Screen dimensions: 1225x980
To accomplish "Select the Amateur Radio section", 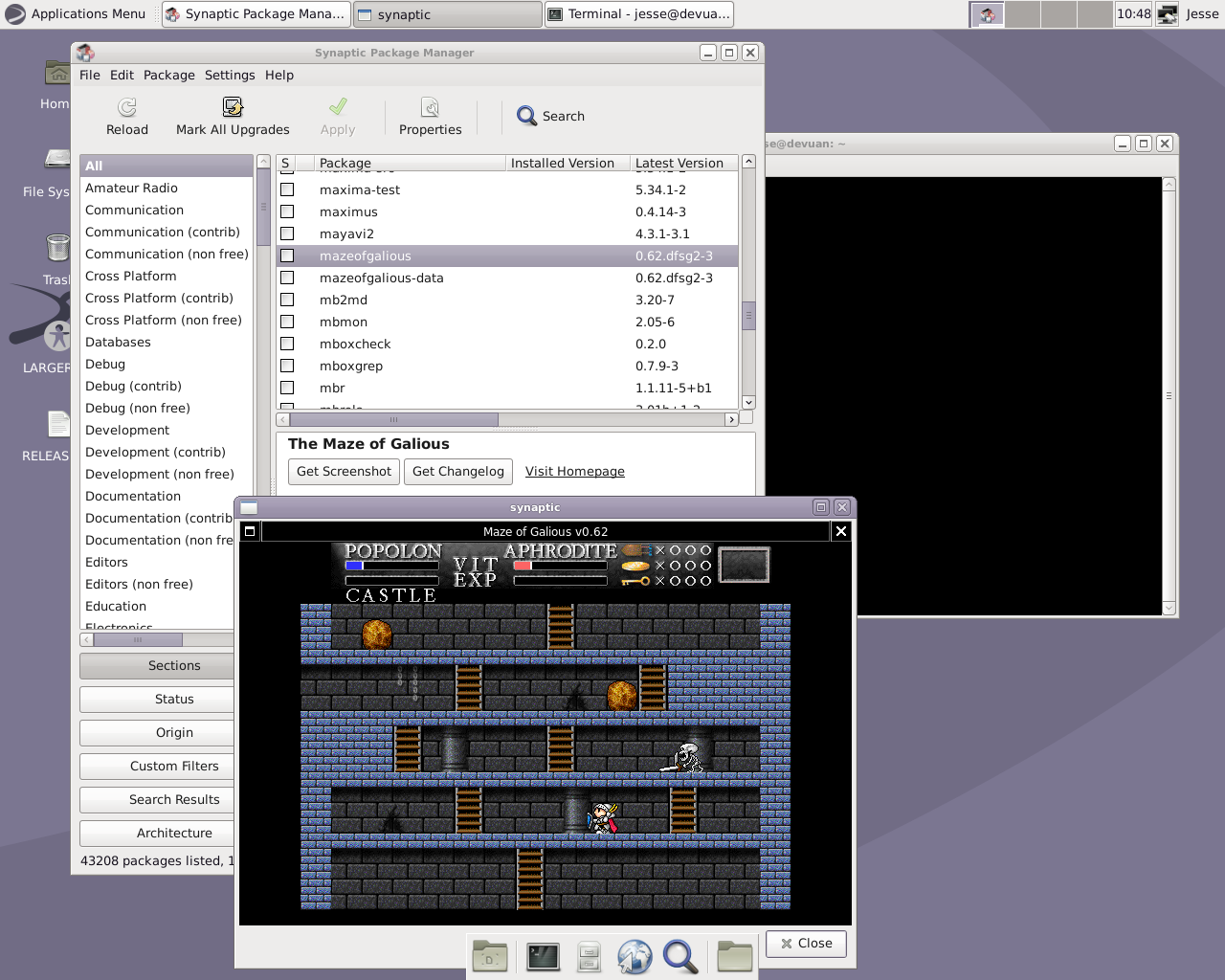I will tap(167, 189).
